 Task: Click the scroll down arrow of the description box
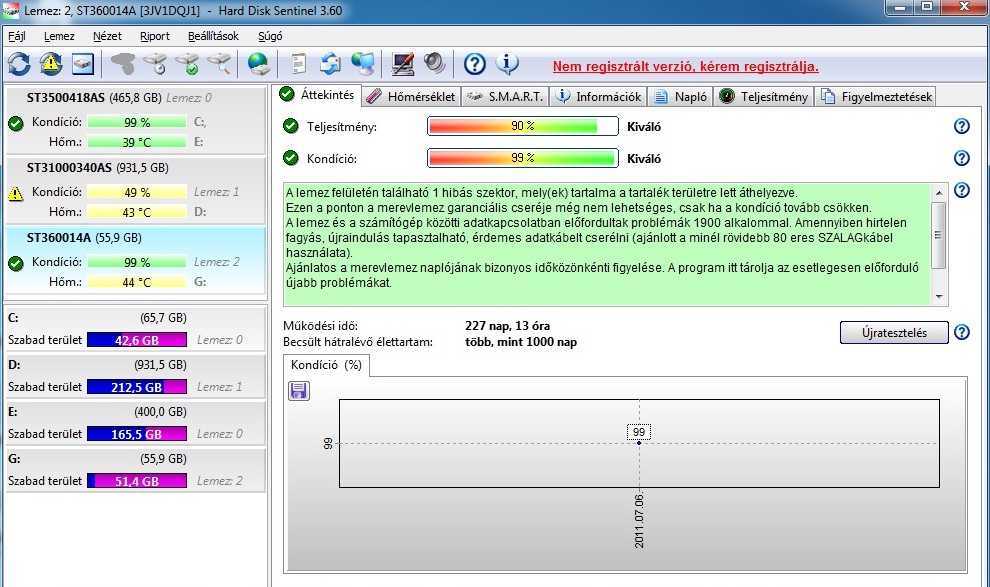coord(939,297)
